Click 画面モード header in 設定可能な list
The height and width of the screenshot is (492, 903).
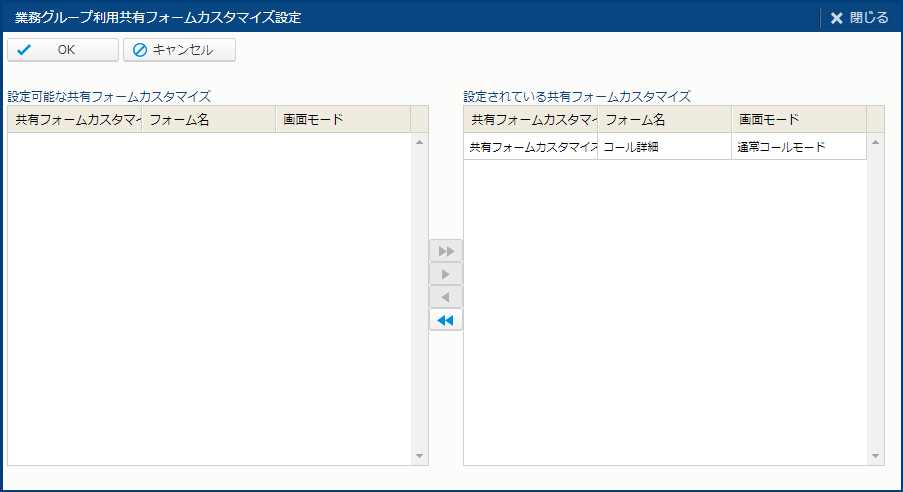click(x=342, y=120)
